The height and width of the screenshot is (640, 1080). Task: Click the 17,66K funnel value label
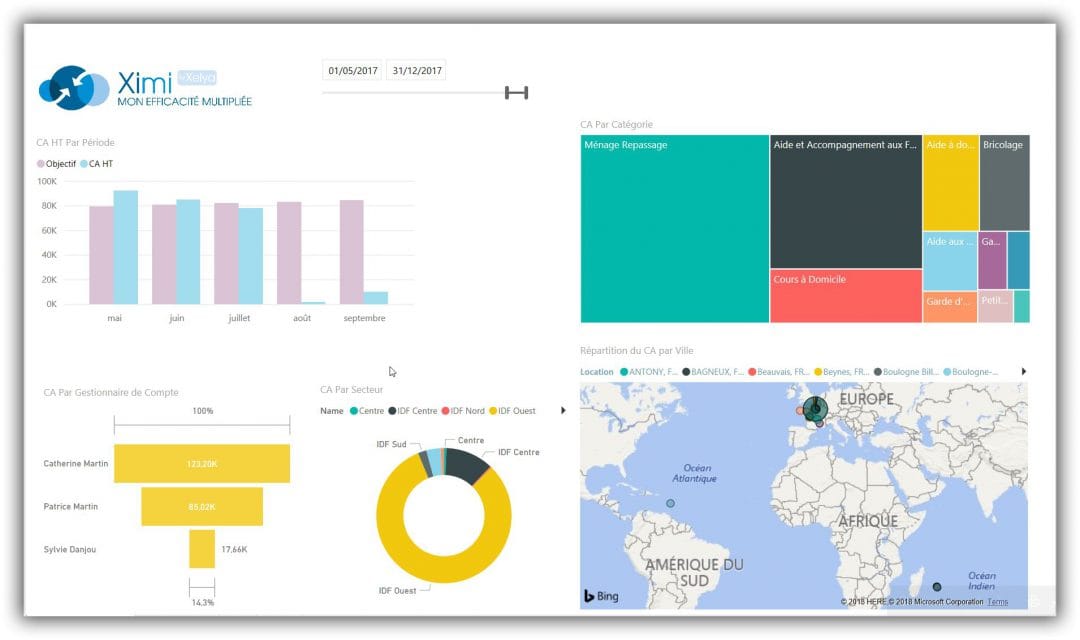[x=234, y=550]
